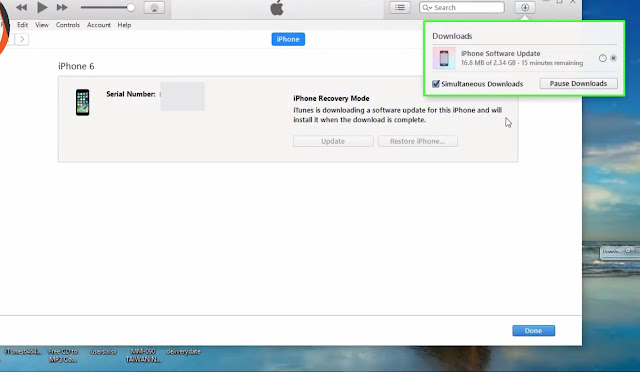
Task: Click the iPhone Recovery Mode heading
Action: click(331, 98)
